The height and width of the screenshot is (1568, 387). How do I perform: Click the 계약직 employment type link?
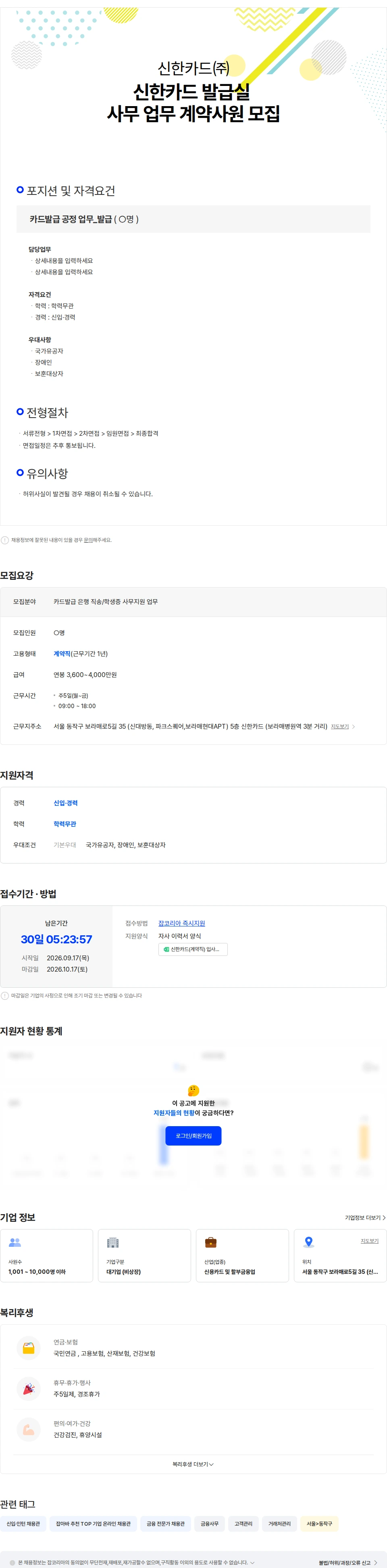(62, 654)
